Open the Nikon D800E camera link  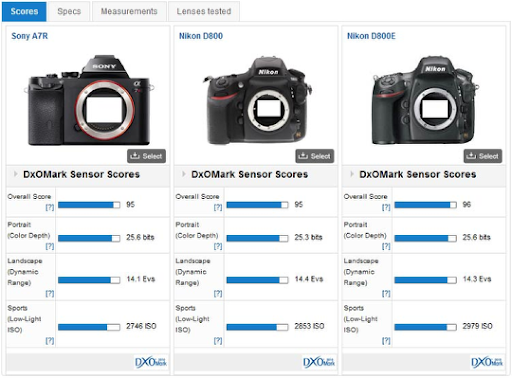[x=371, y=36]
